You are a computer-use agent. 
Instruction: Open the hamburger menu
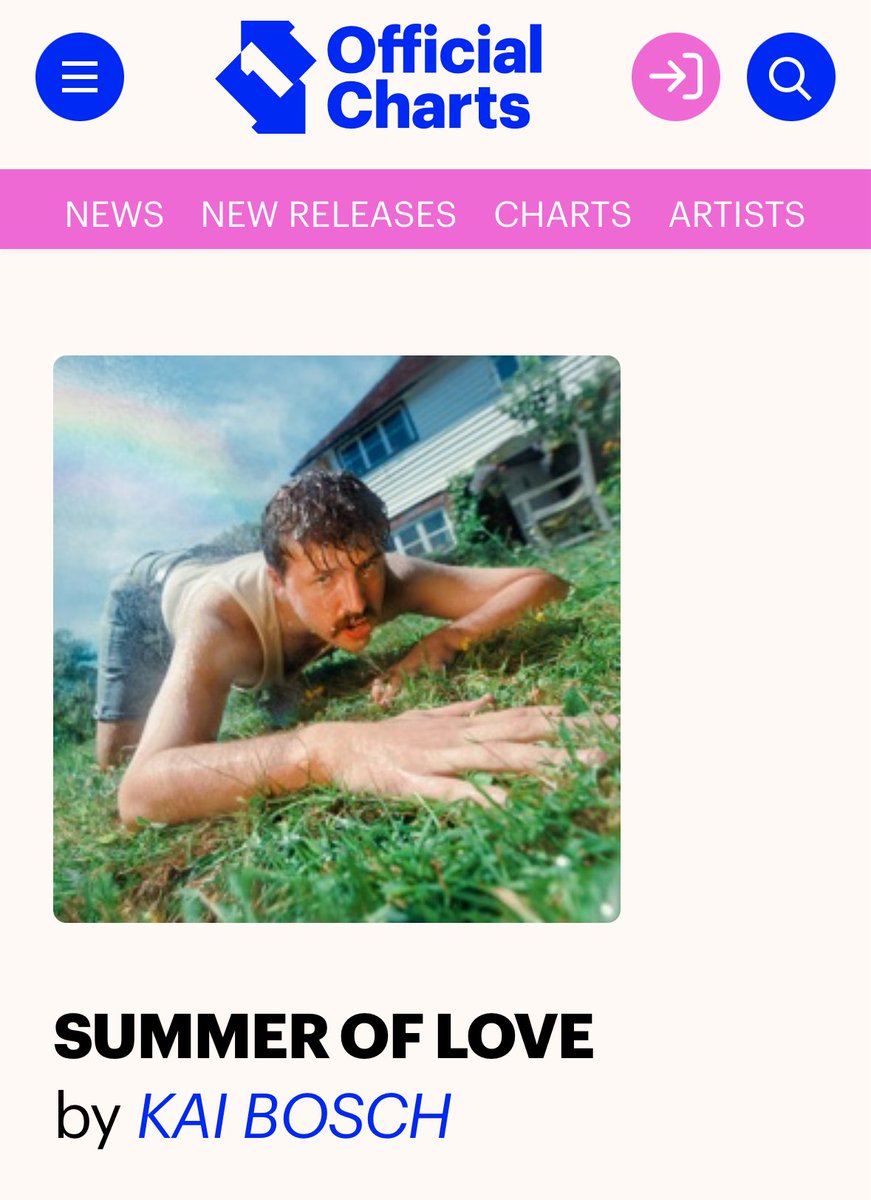[80, 77]
